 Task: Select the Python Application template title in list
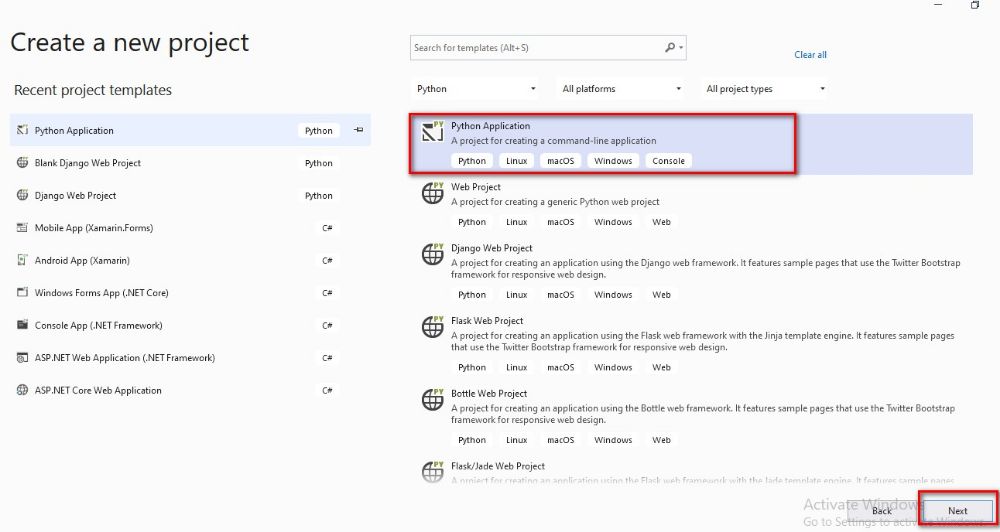coord(490,126)
